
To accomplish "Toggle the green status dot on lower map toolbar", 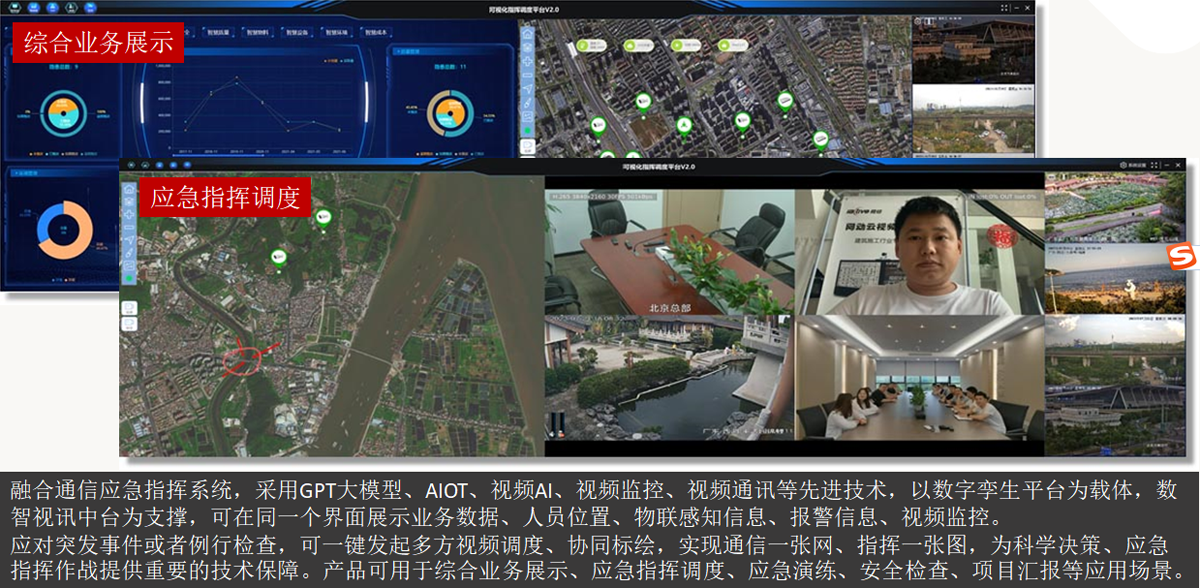I will (x=129, y=277).
